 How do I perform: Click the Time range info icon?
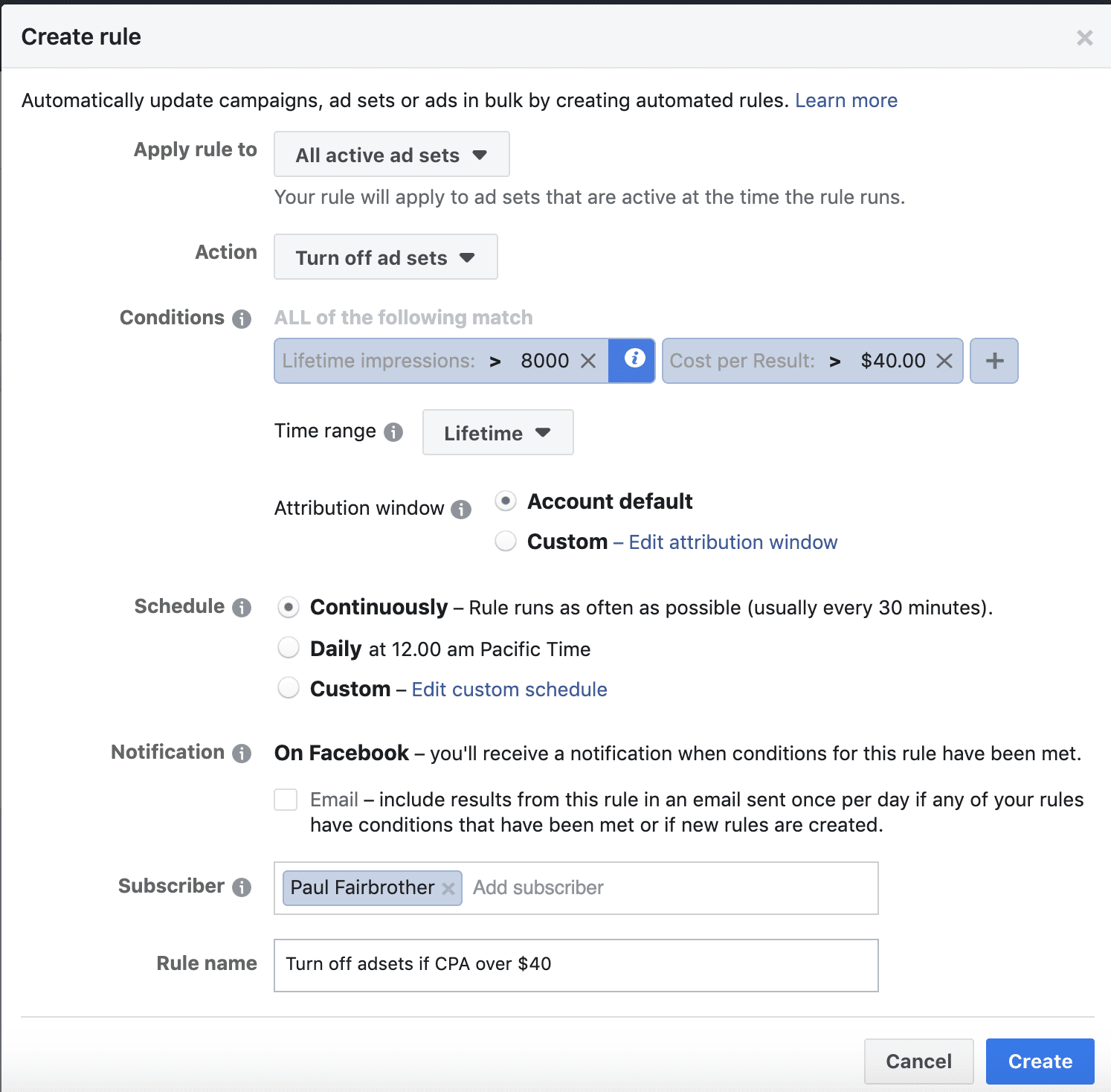393,432
